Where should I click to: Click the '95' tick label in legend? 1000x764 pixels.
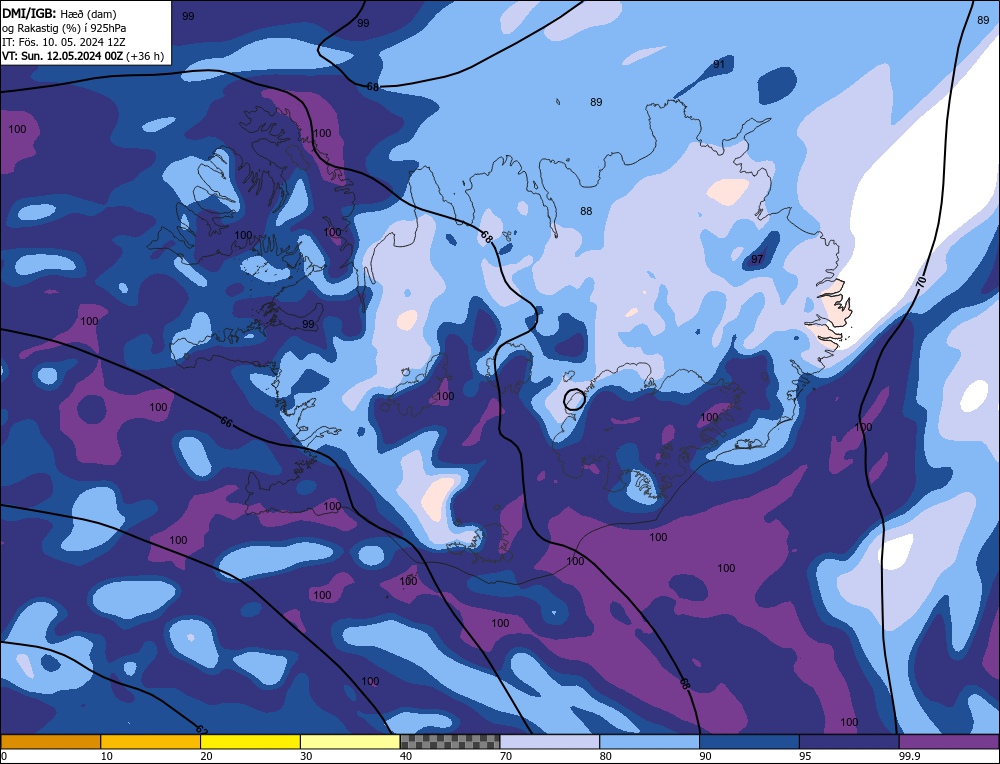coord(805,756)
